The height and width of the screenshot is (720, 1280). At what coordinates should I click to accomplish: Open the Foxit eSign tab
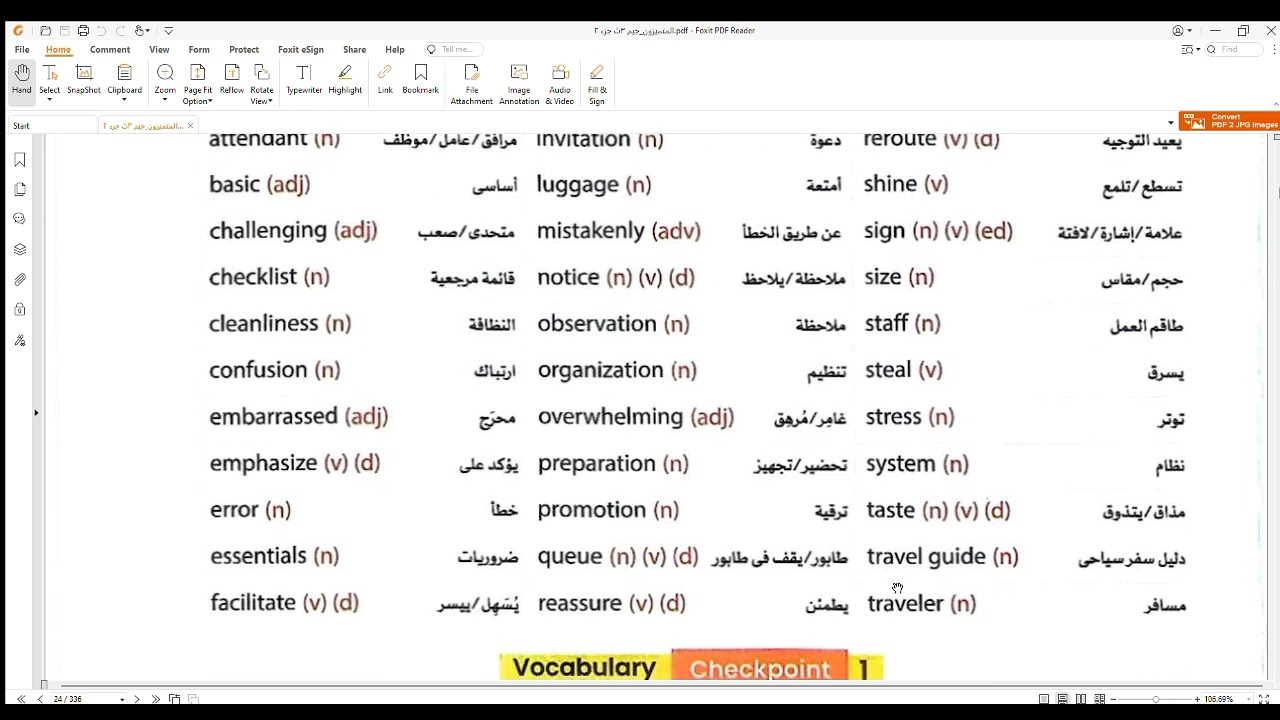(301, 49)
